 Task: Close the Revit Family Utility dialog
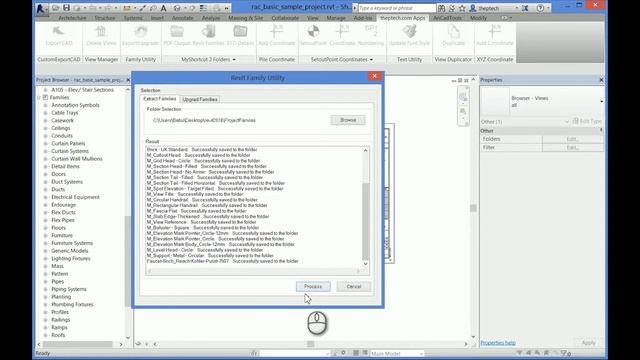pyautogui.click(x=375, y=76)
